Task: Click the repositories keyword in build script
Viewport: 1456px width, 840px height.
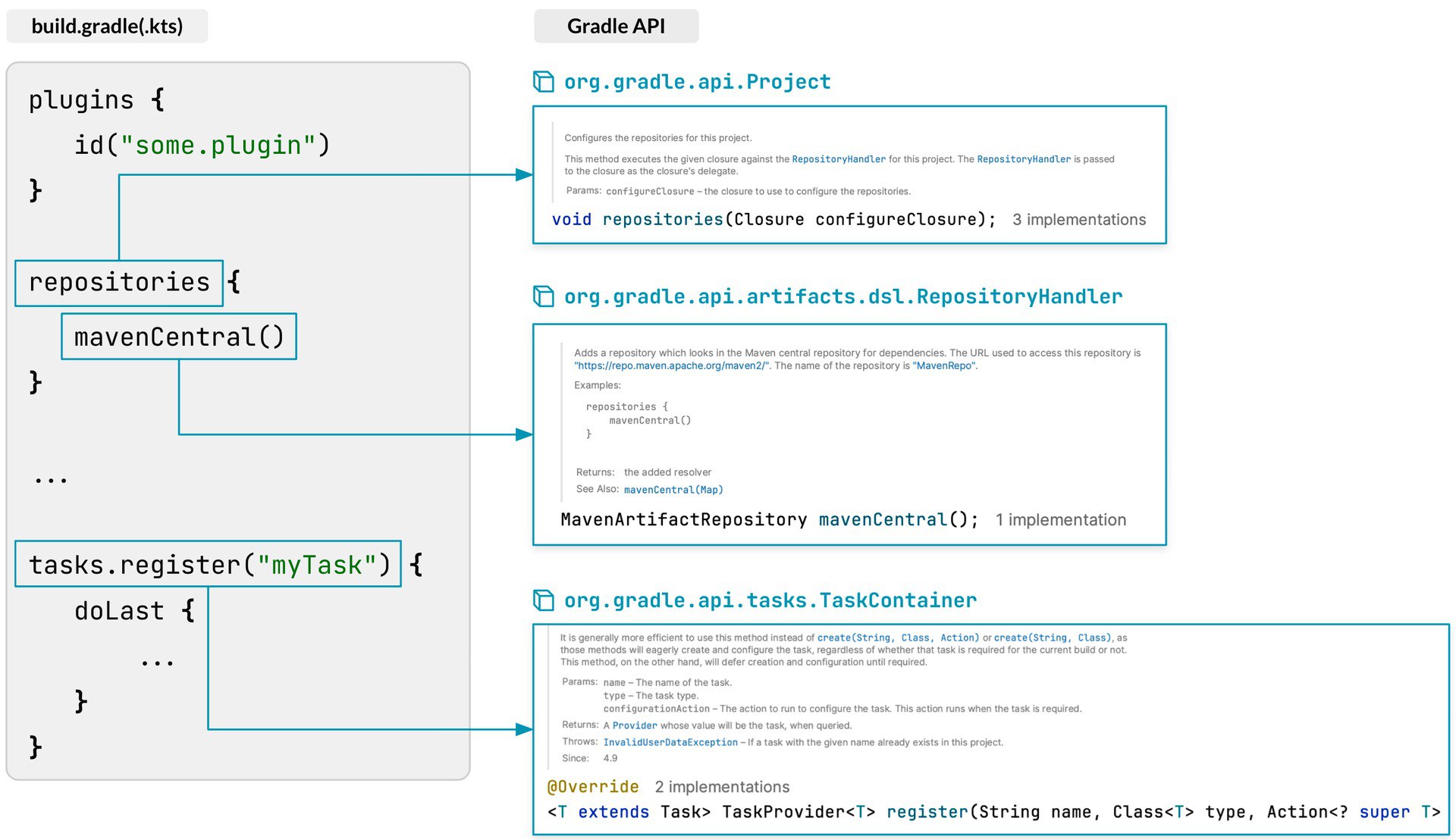Action: (x=119, y=283)
